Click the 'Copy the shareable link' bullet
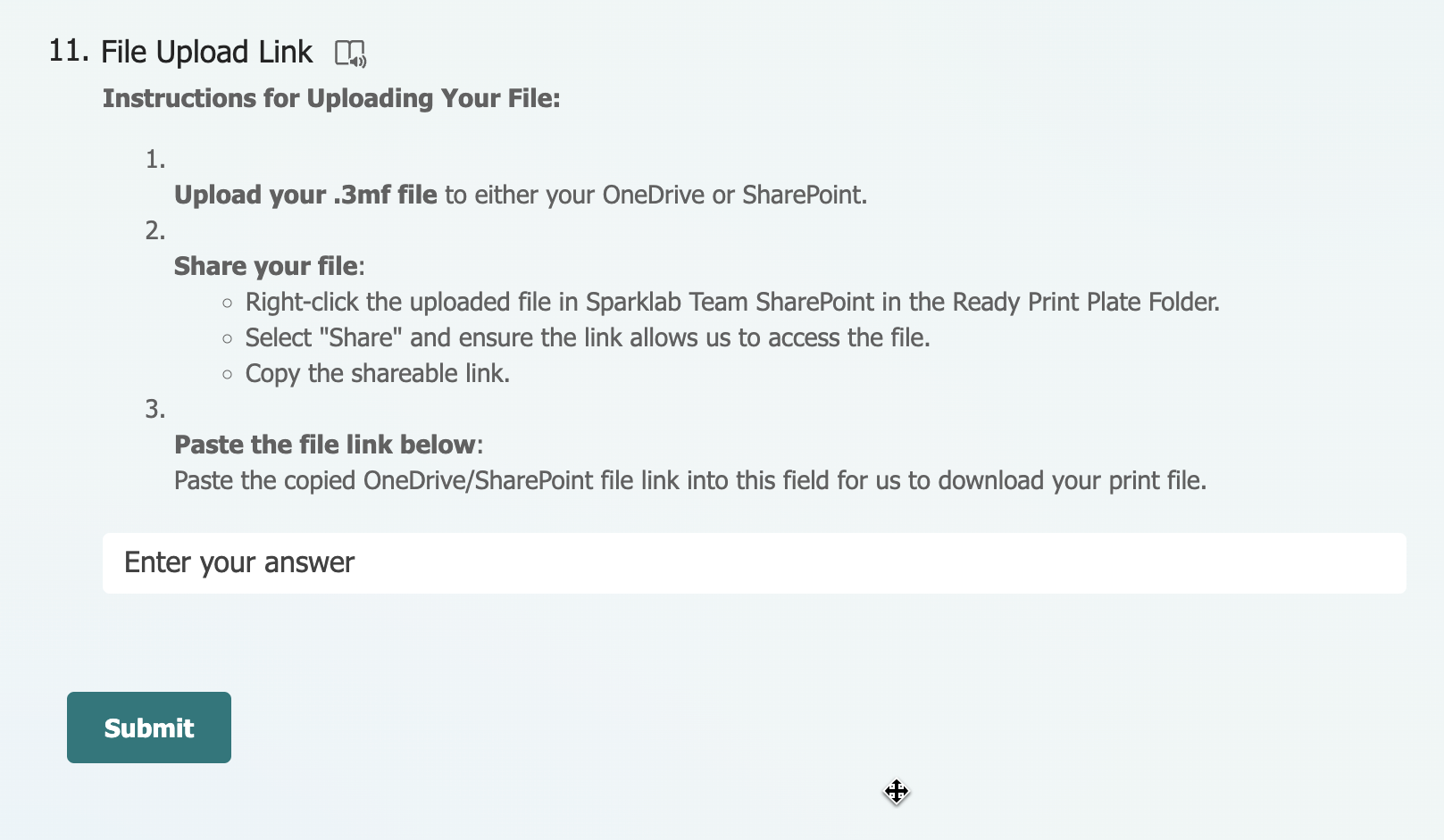1444x840 pixels. (x=377, y=373)
